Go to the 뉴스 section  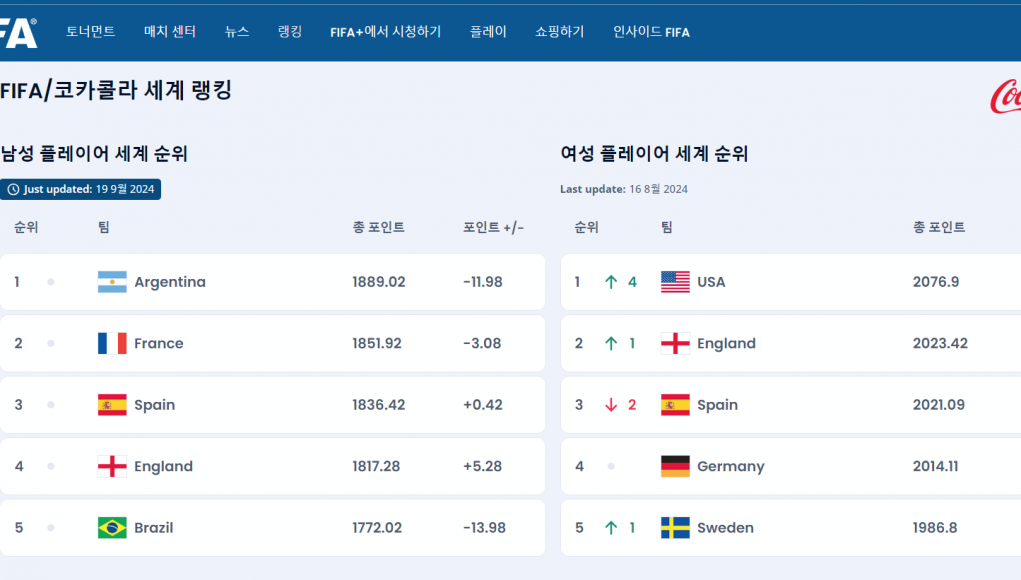click(237, 32)
